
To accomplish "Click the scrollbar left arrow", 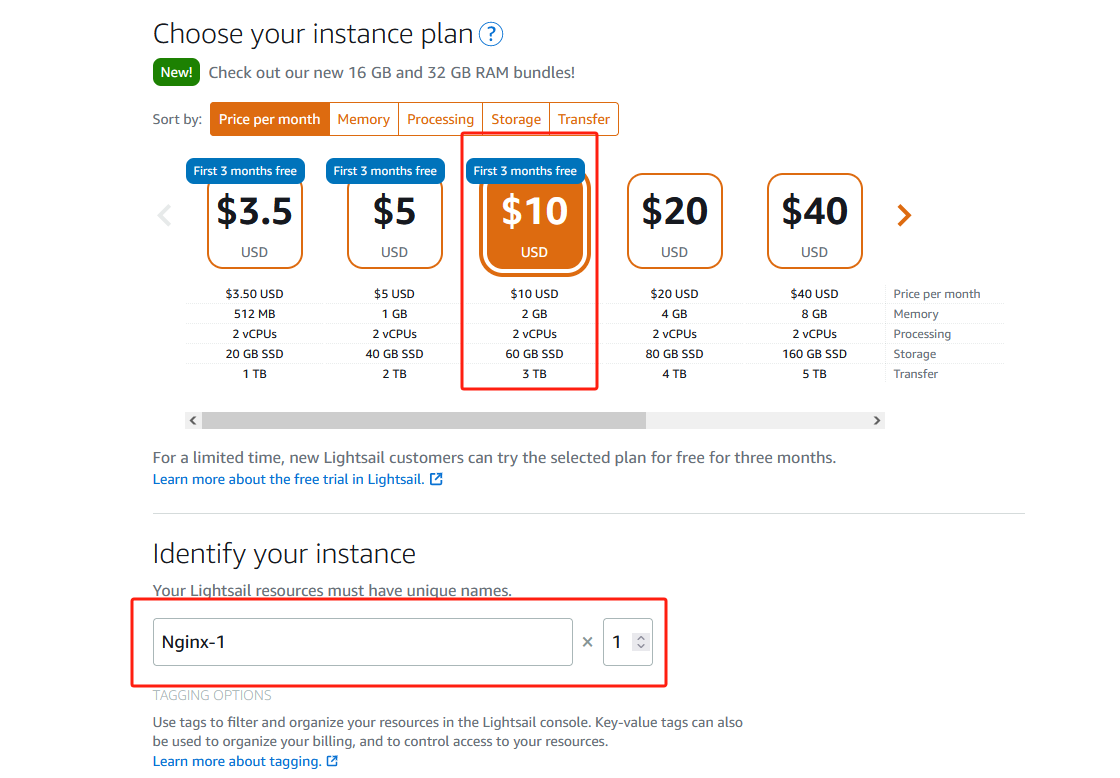I will [x=193, y=421].
